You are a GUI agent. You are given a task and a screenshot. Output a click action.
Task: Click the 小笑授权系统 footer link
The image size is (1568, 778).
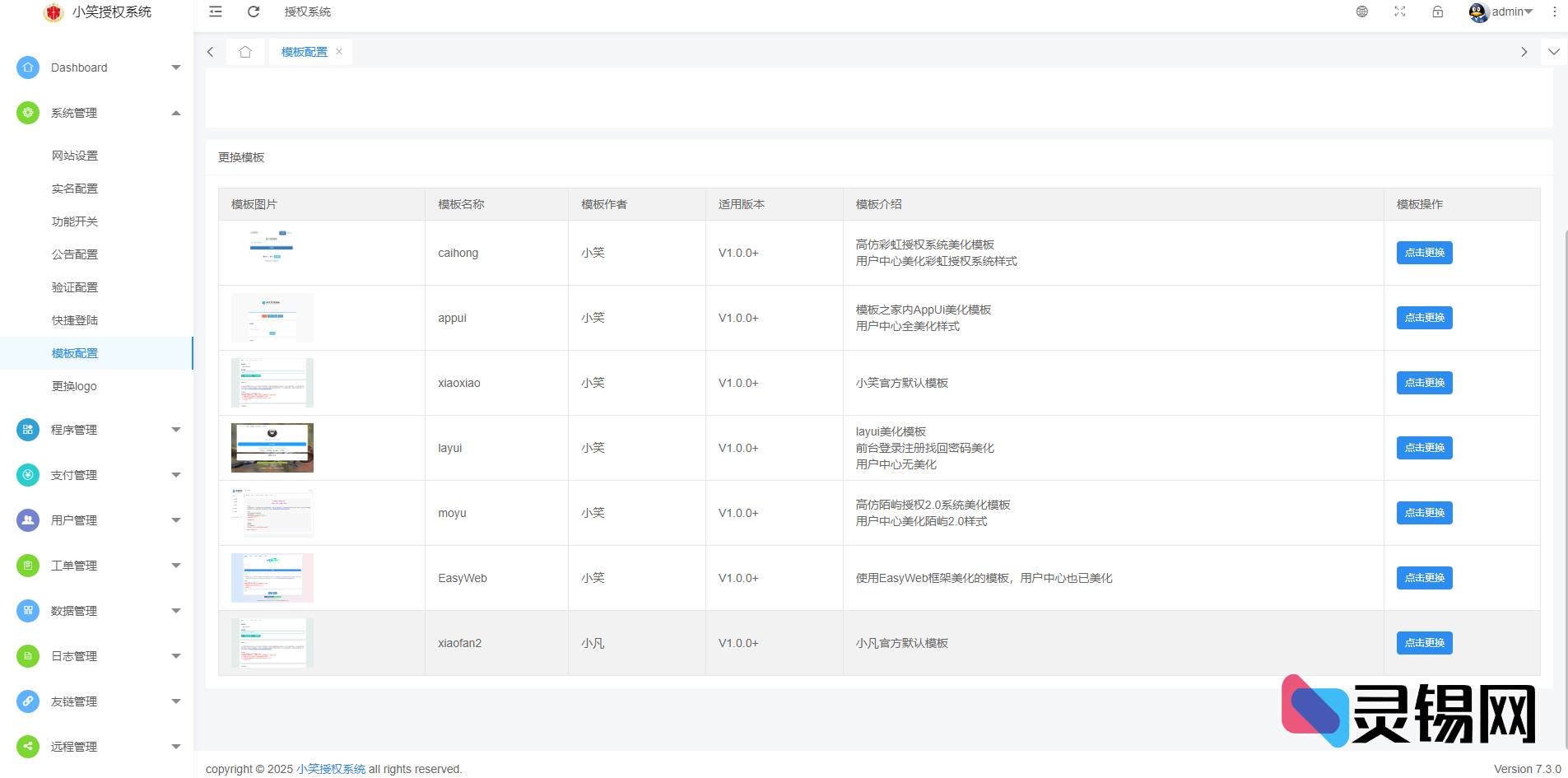pos(331,769)
